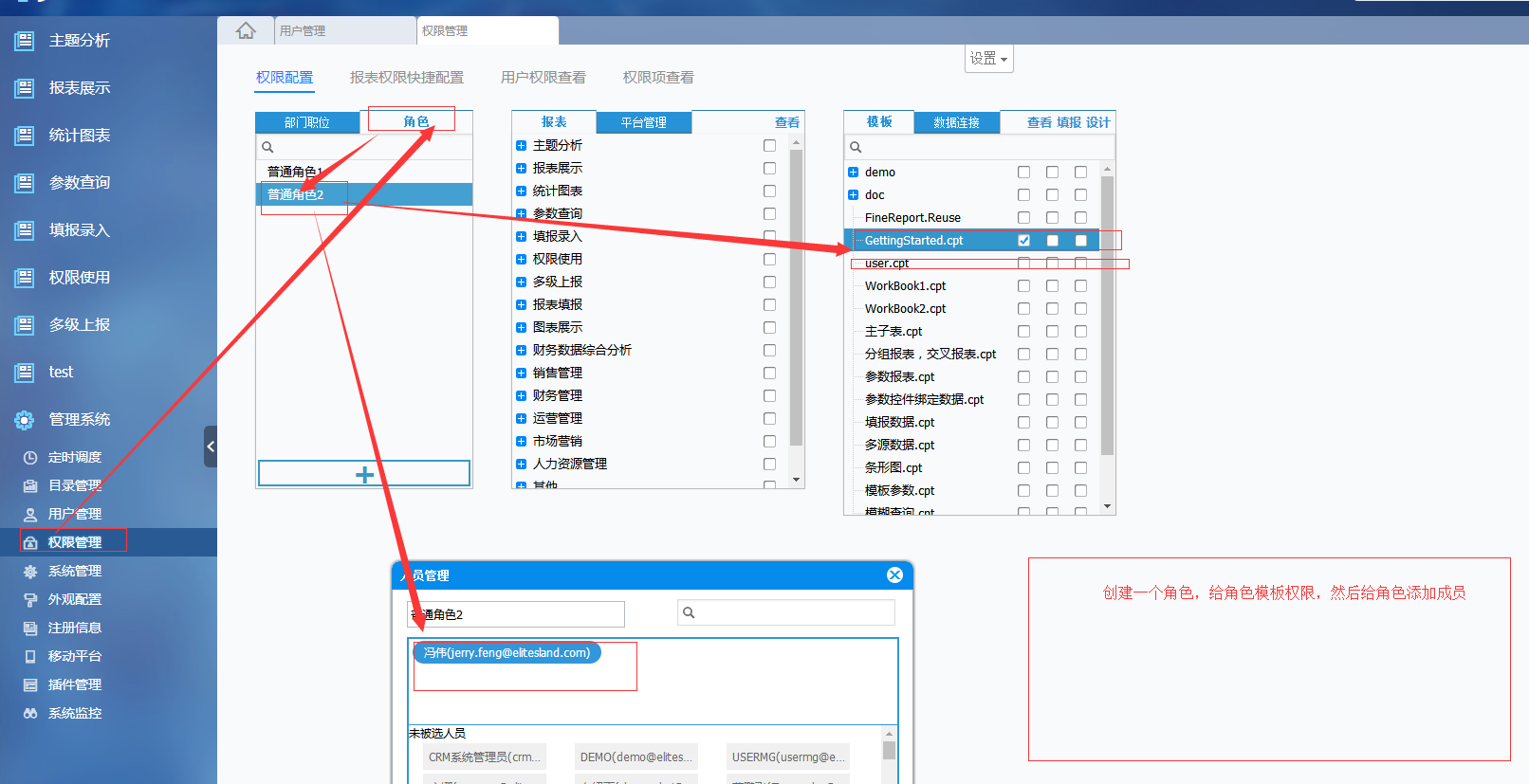Click the role list search icon
This screenshot has height=784, width=1529.
point(267,147)
